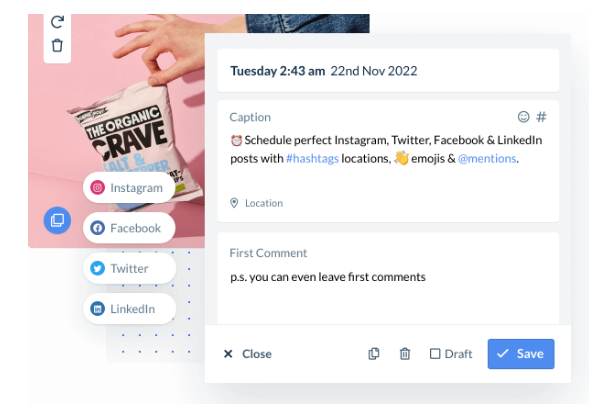Select the LinkedIn platform pill
The image size is (589, 404).
(x=129, y=309)
